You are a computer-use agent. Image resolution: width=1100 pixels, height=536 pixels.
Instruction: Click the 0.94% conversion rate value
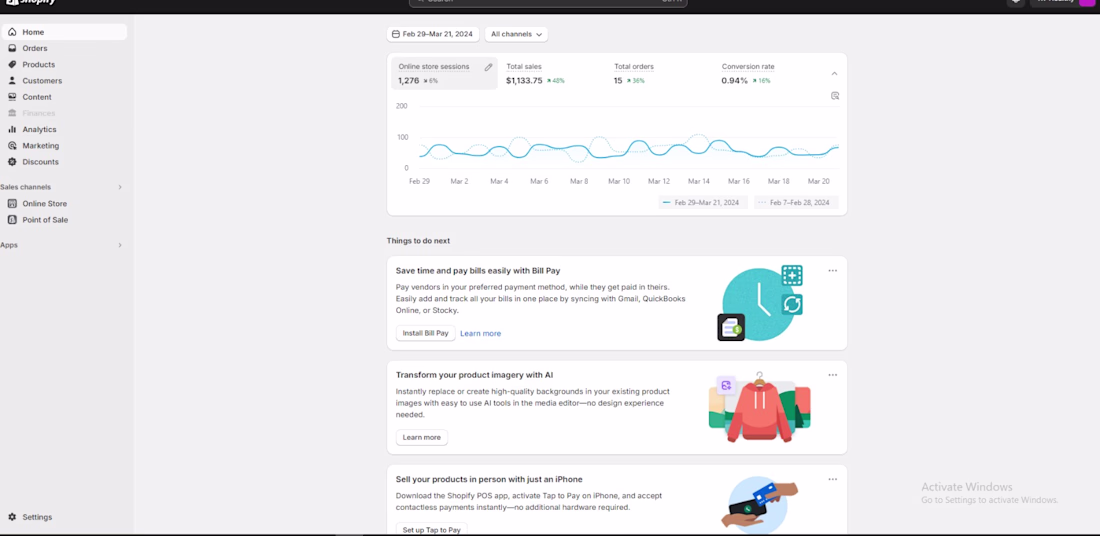pyautogui.click(x=735, y=81)
